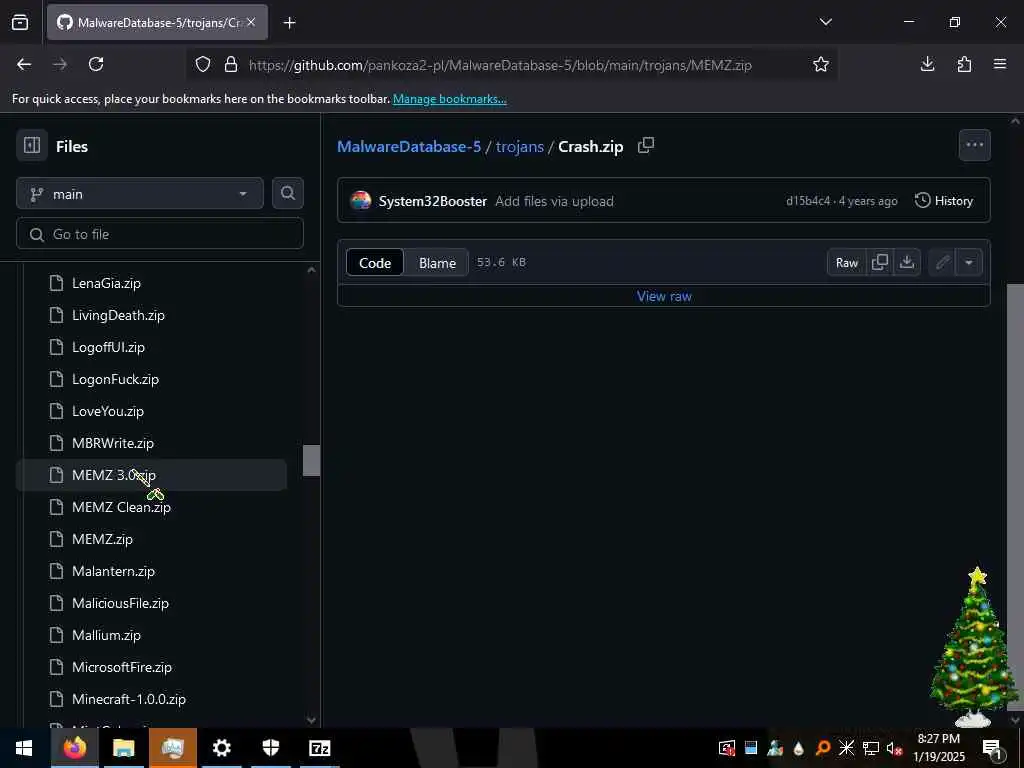Screen dimensions: 1024x768
Task: Open Settings gear on the taskbar
Action: [221, 748]
